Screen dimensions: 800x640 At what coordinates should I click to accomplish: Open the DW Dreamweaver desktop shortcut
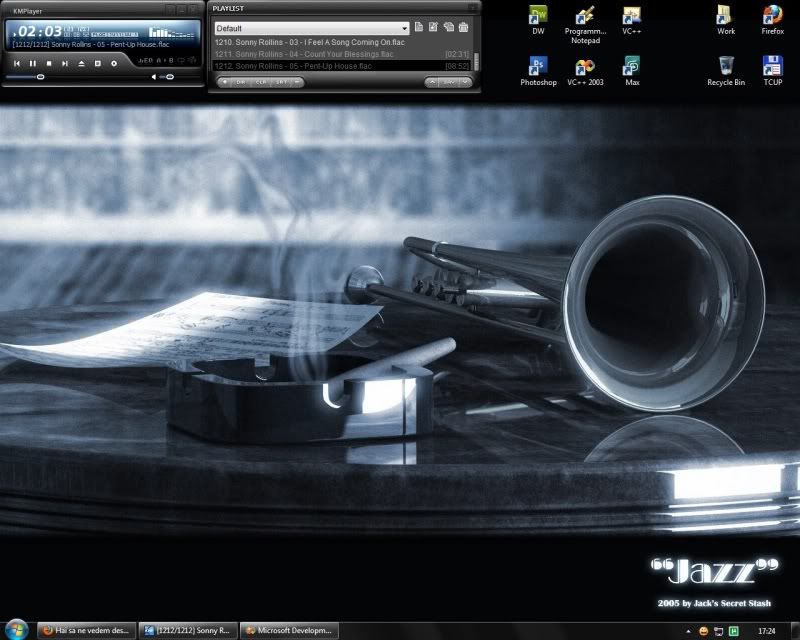coord(538,20)
